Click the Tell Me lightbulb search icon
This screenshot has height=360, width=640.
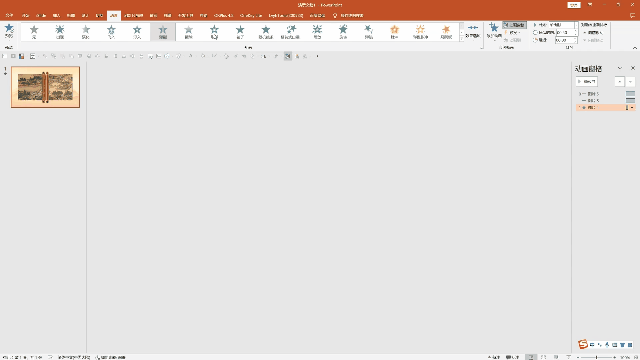(x=335, y=16)
